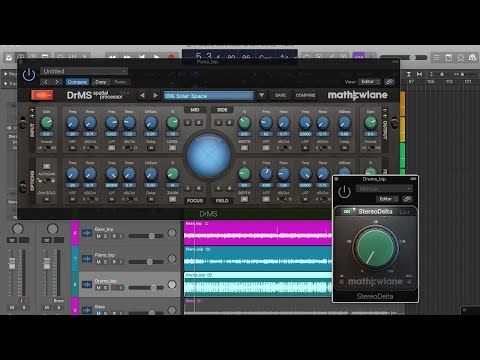Click the OUTPUT Gain green knob
The width and height of the screenshot is (480, 360).
point(370,123)
